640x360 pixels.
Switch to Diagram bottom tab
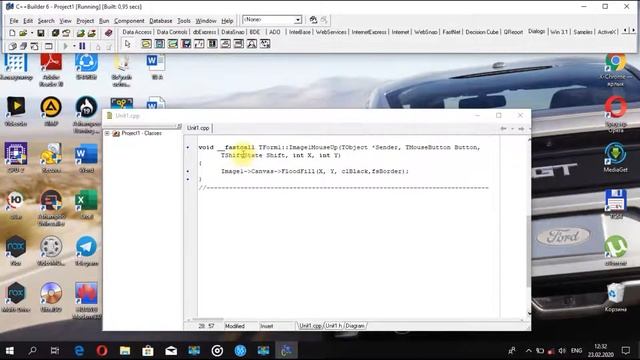355,326
